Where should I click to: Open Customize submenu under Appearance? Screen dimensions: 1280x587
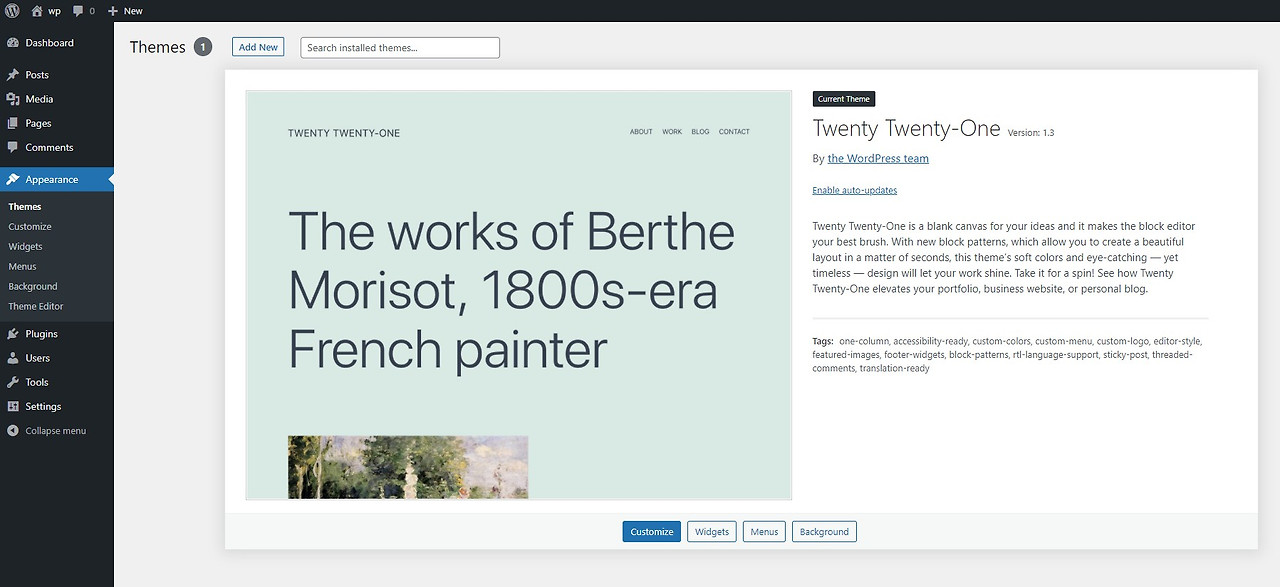tap(30, 227)
